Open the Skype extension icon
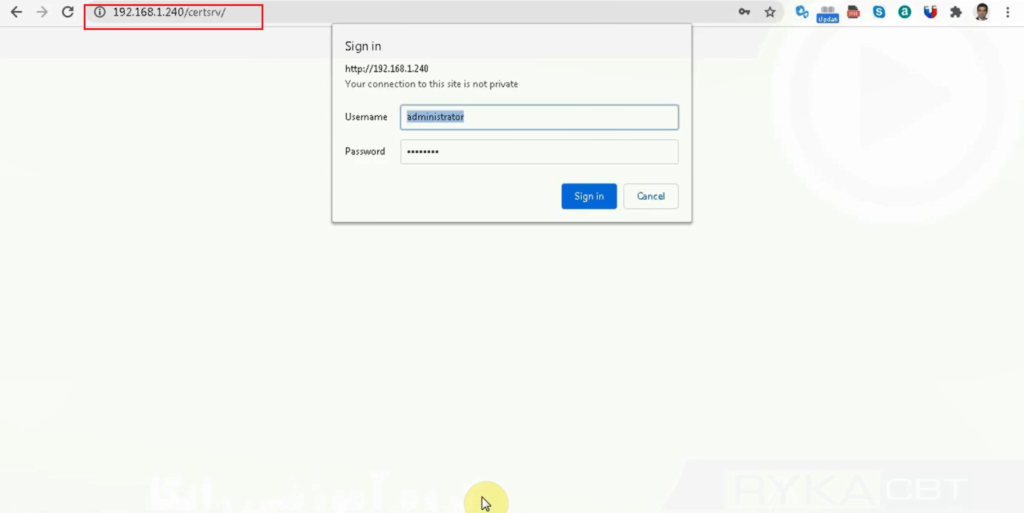 (879, 12)
